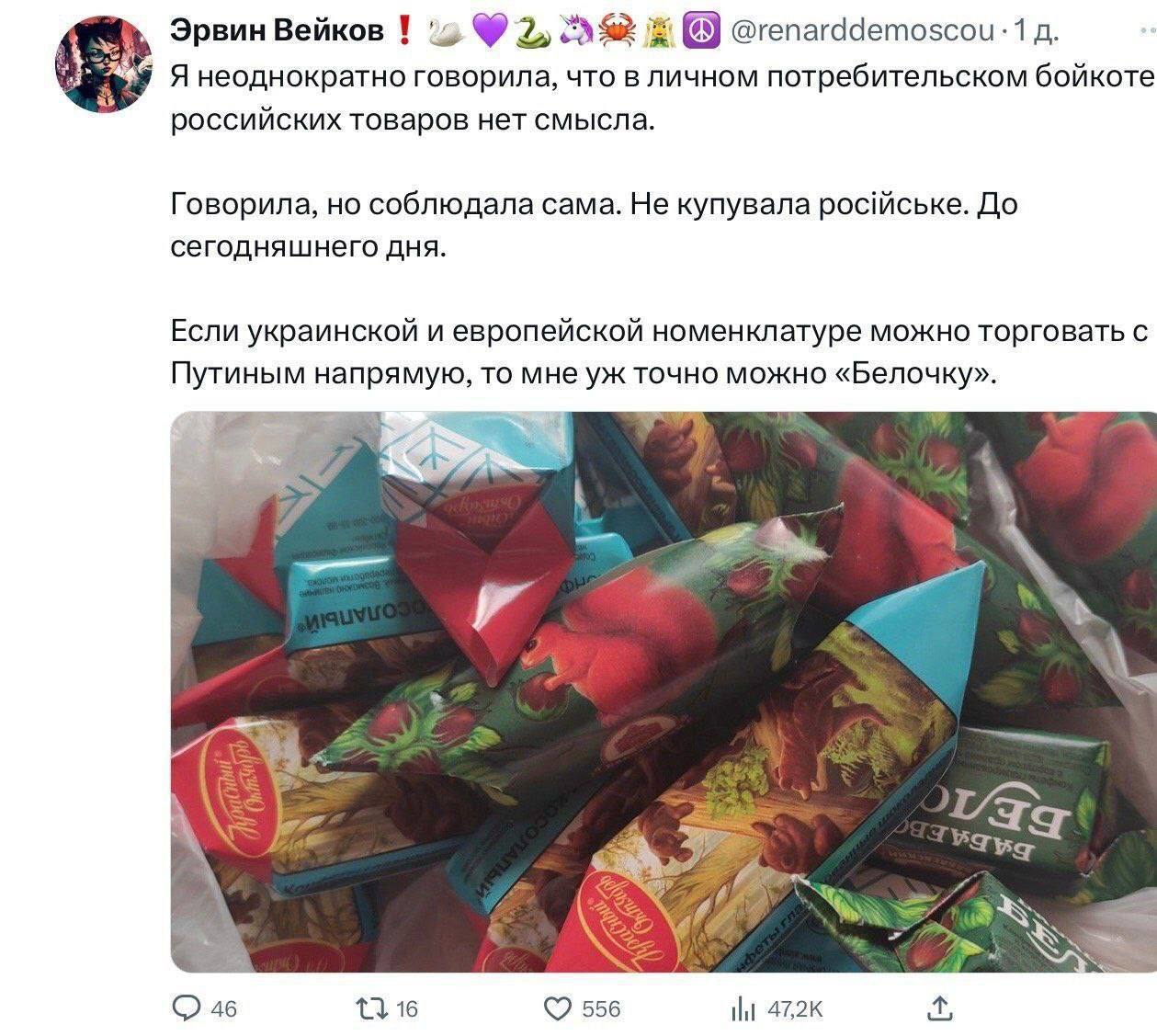Click the reply speech bubble icon

(187, 1008)
